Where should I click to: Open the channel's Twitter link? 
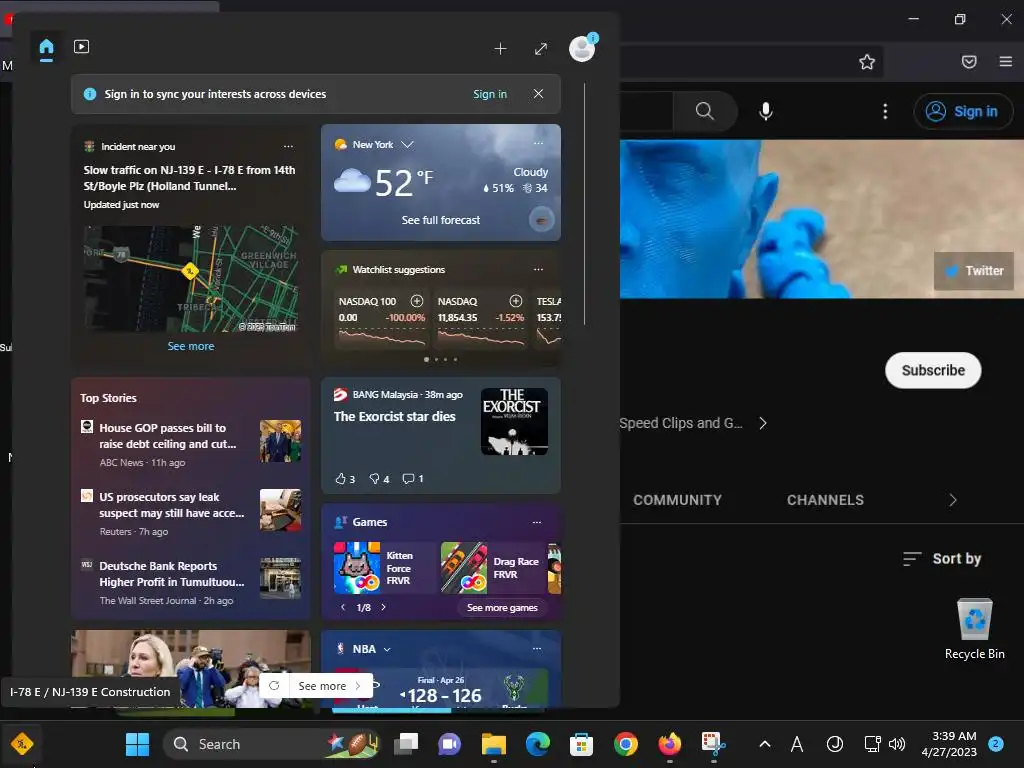pyautogui.click(x=974, y=271)
